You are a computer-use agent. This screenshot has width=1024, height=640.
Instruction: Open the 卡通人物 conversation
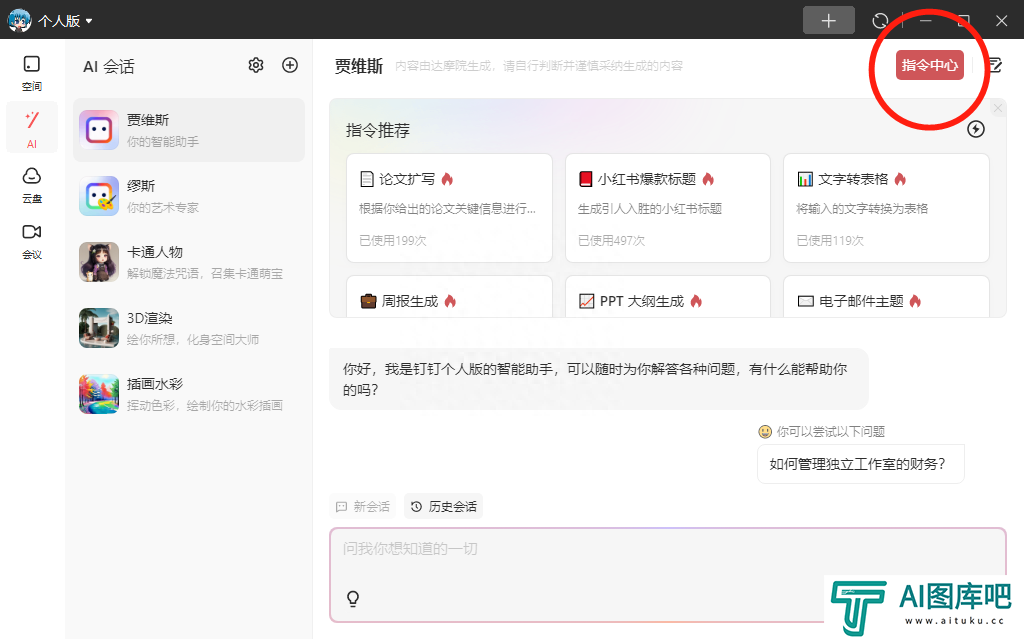pos(189,262)
